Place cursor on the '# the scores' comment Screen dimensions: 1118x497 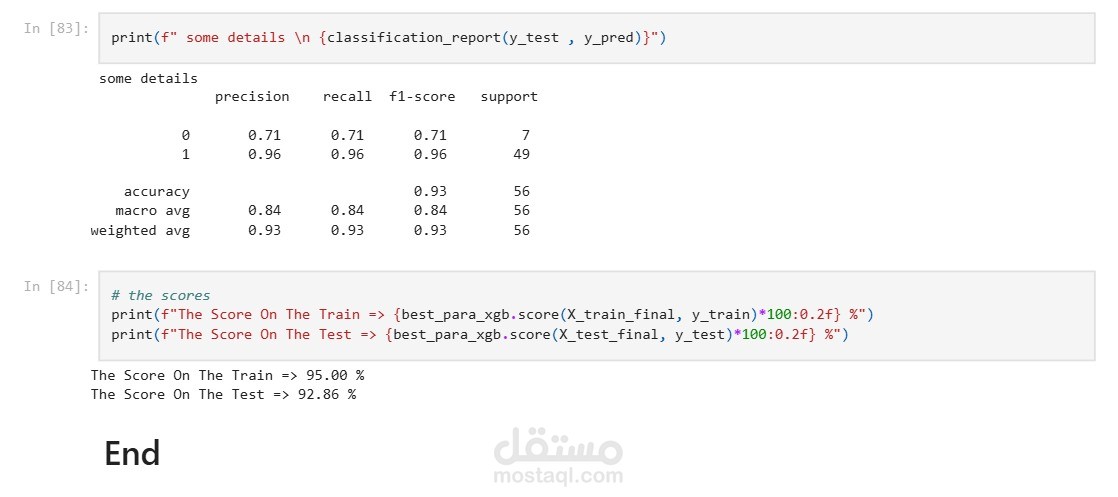tap(160, 295)
